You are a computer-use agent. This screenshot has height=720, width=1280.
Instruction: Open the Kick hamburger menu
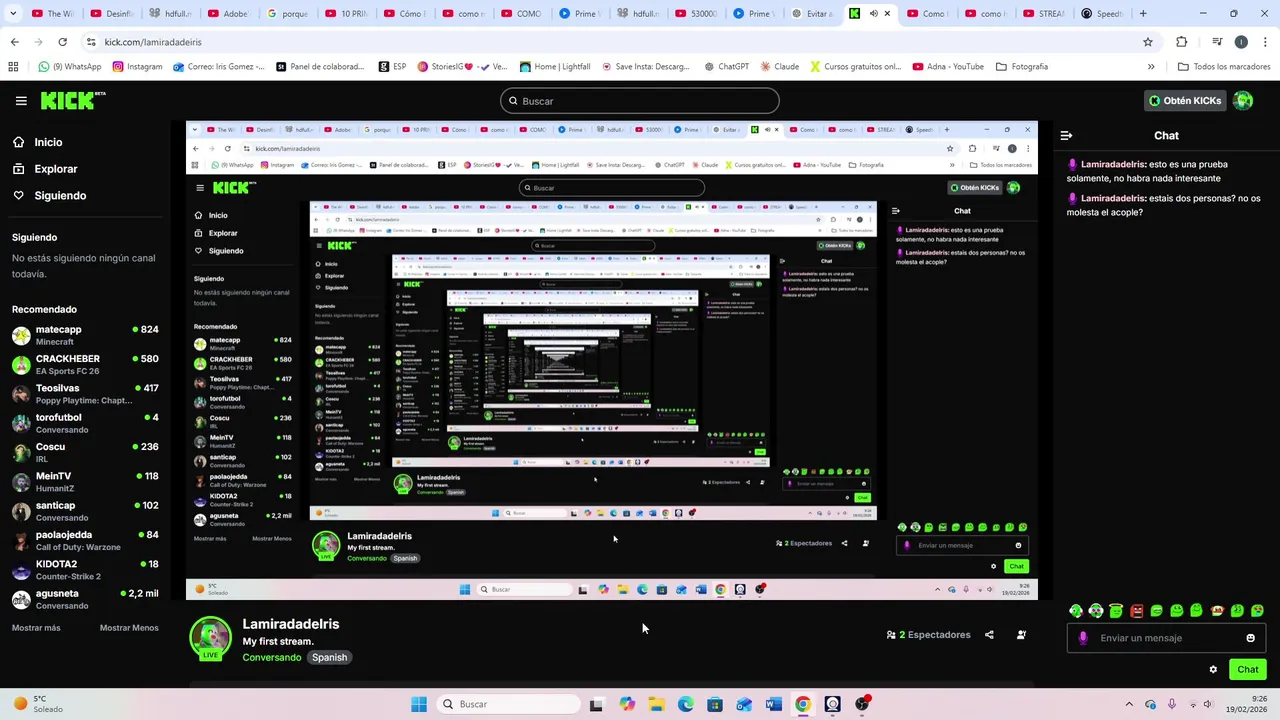tap(21, 101)
